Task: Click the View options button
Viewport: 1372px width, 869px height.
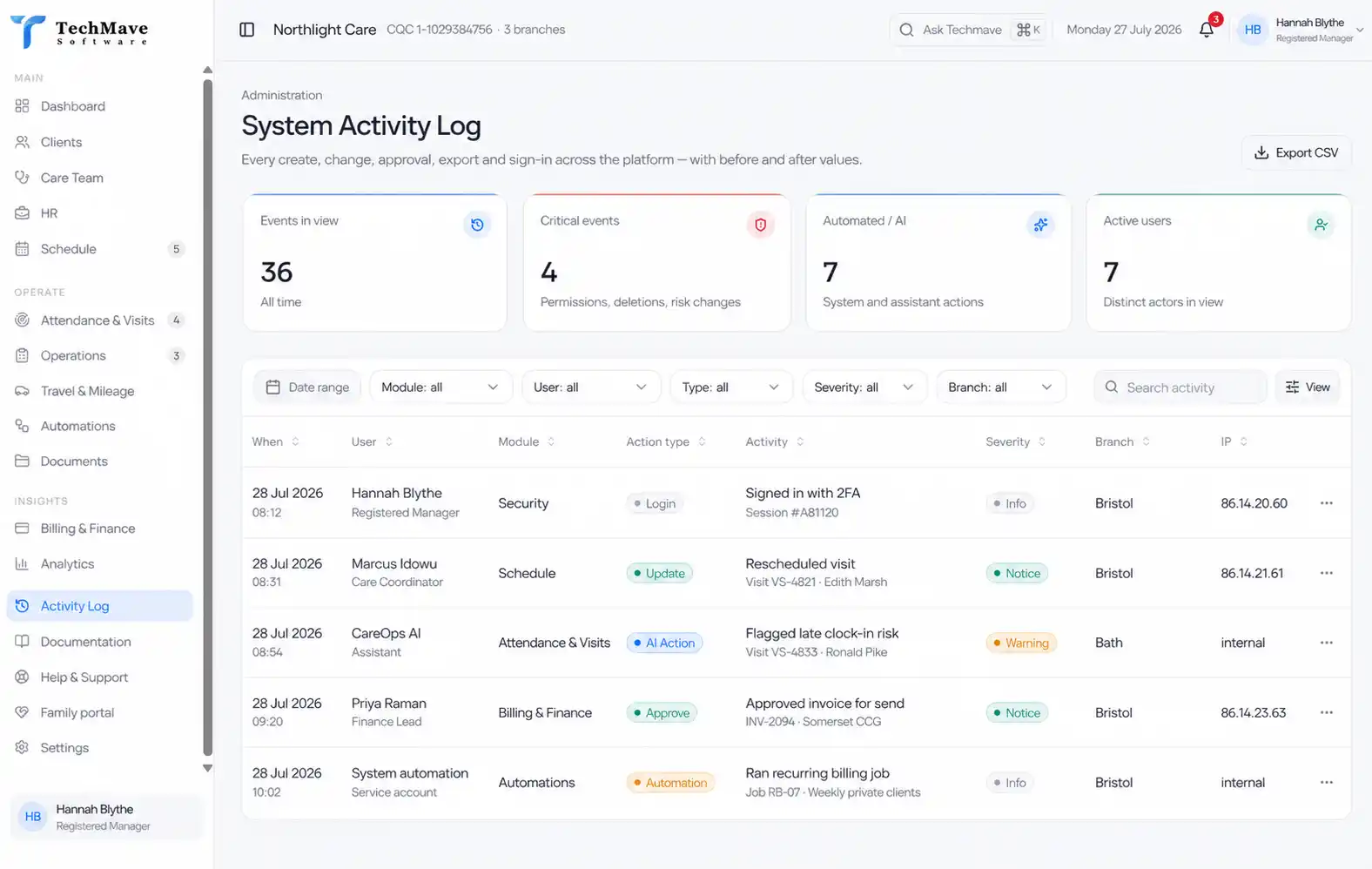Action: pyautogui.click(x=1308, y=387)
